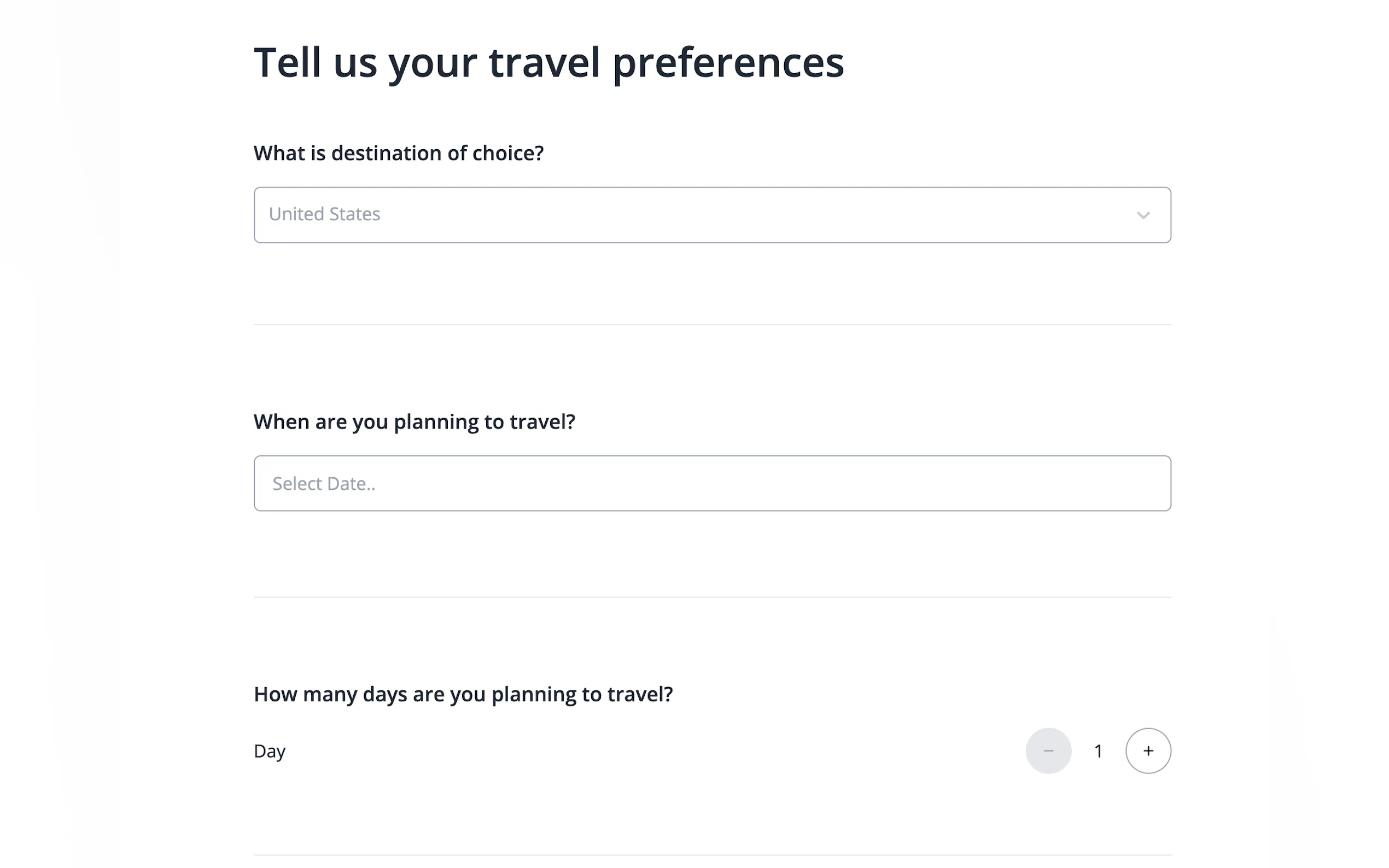The height and width of the screenshot is (868, 1389).
Task: Click the word "travel?" in the days question
Action: click(x=640, y=695)
